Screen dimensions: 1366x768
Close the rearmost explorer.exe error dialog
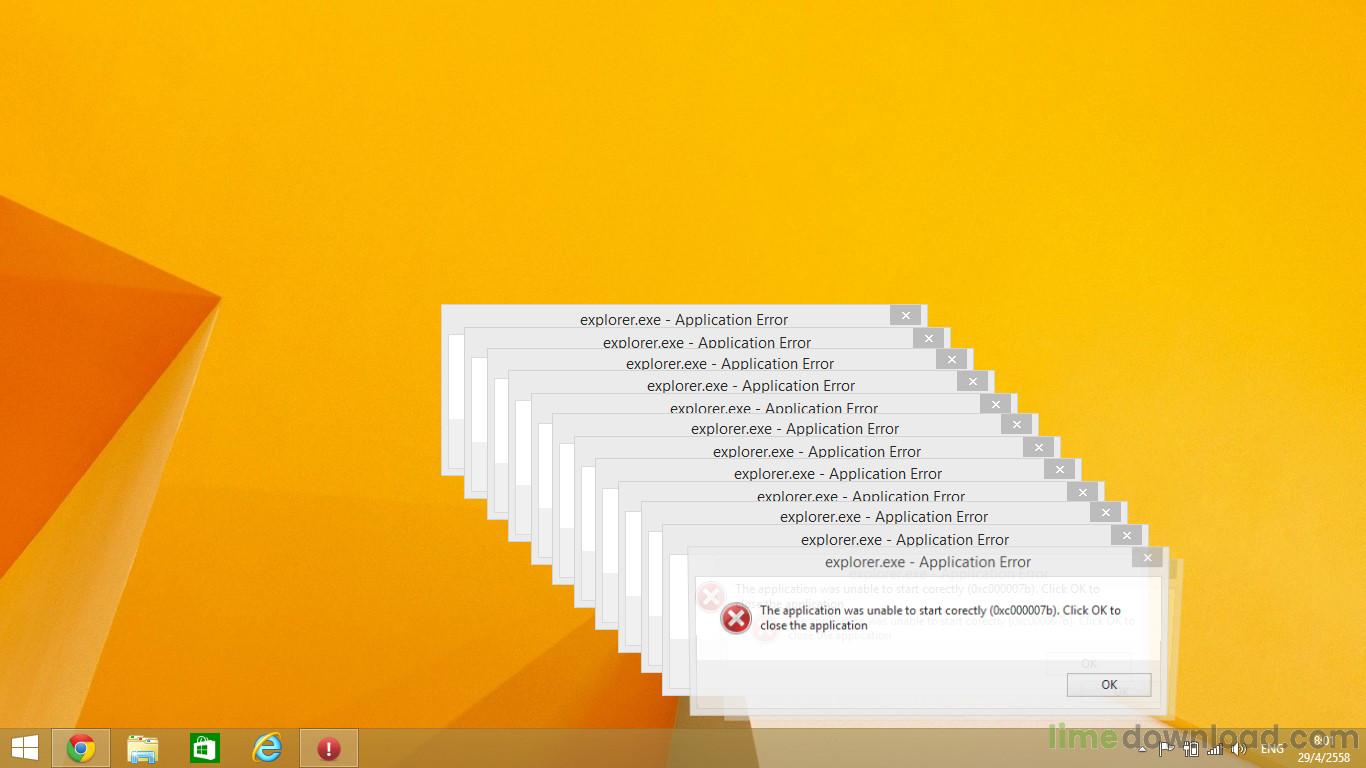tap(905, 315)
